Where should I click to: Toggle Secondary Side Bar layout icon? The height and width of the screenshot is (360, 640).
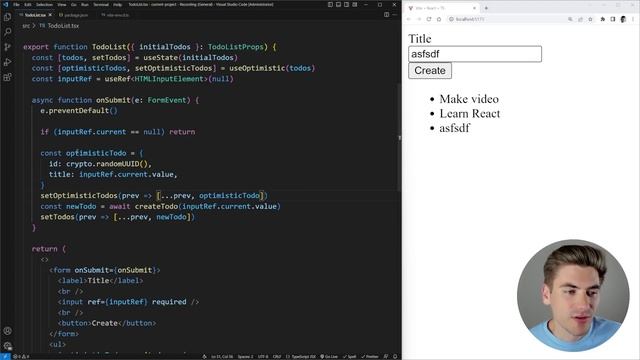point(346,4)
